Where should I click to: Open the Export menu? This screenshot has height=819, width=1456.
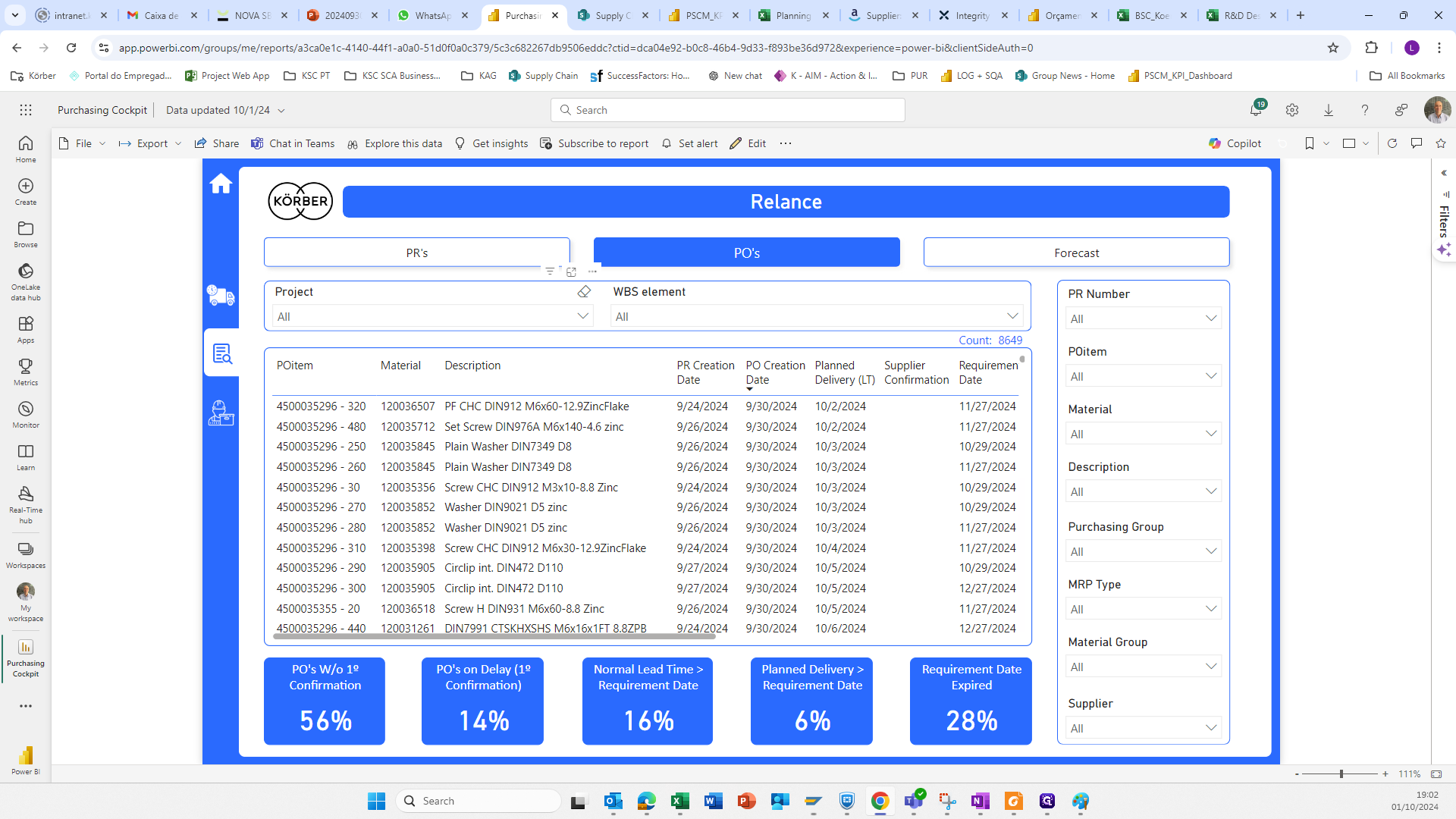[151, 143]
